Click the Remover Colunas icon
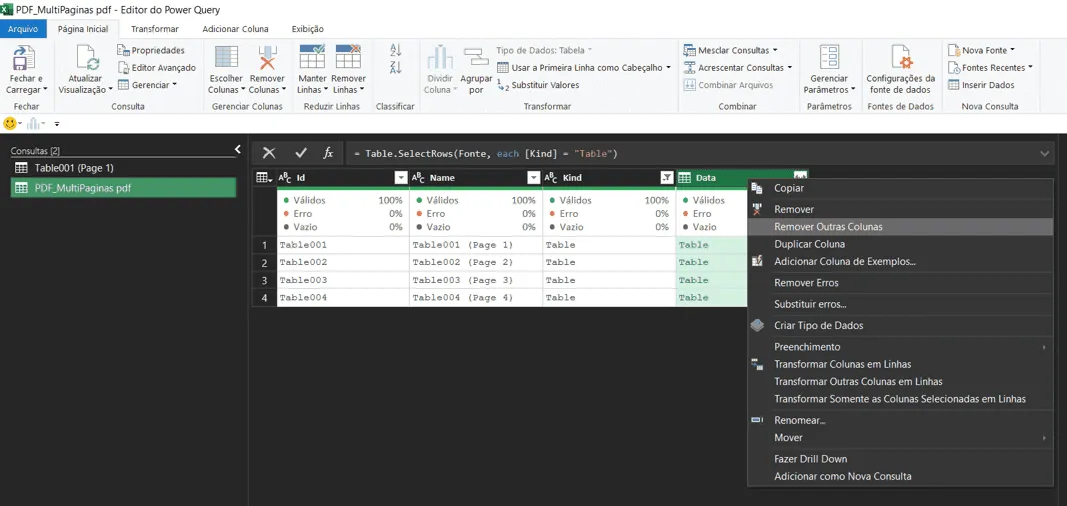 [267, 58]
